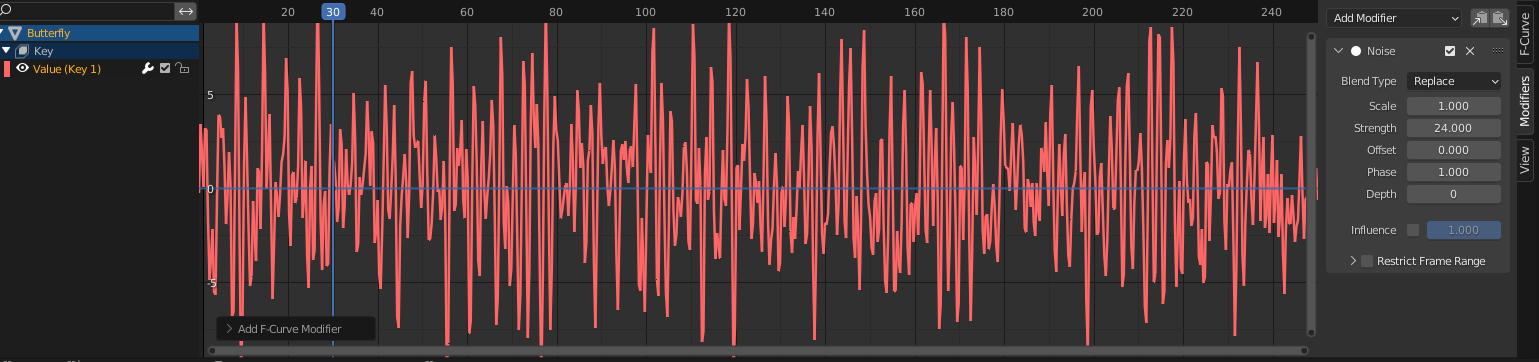This screenshot has height=362, width=1539.
Task: Remove the Noise modifier with X
Action: point(1470,51)
